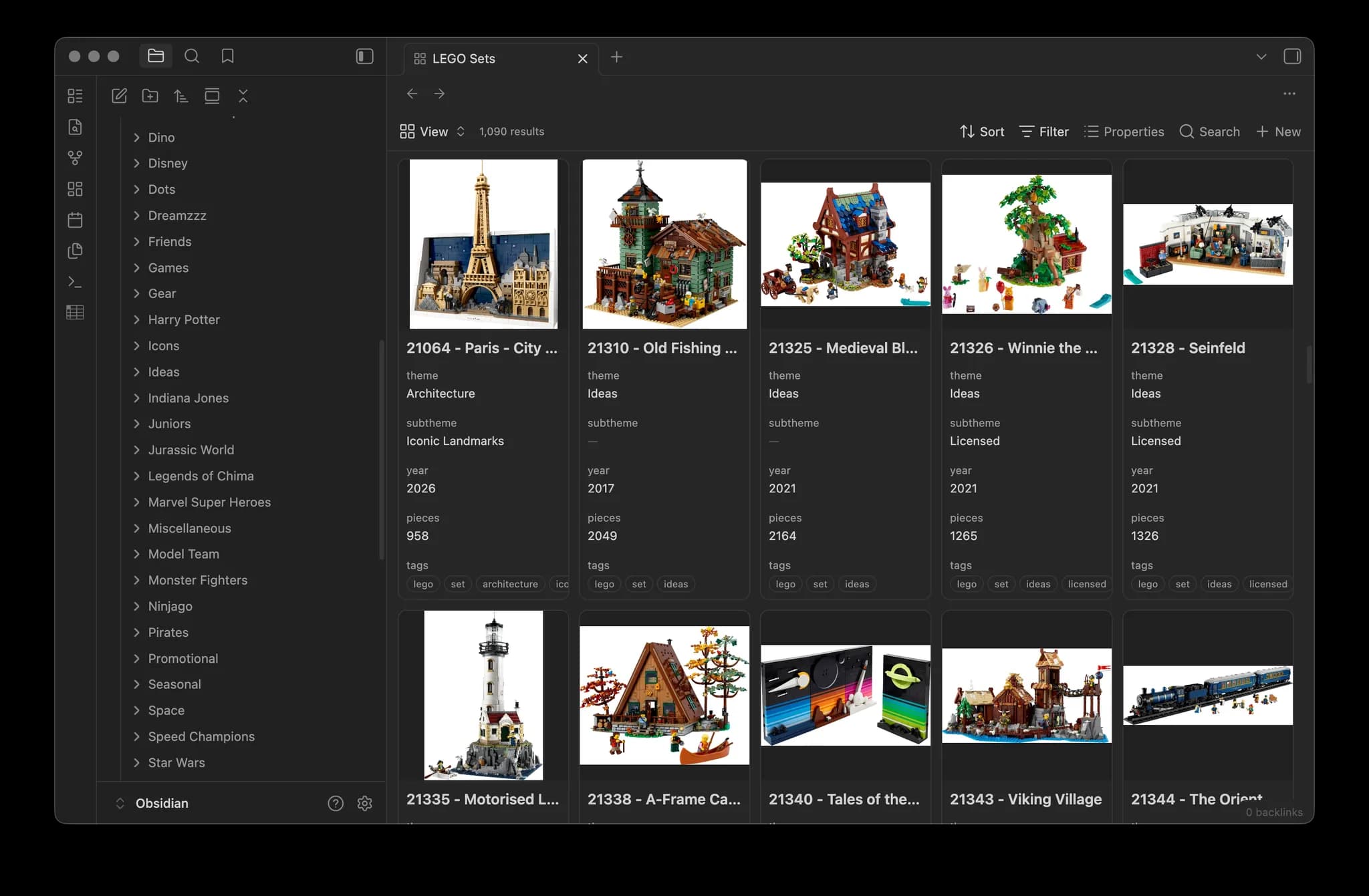Click the New button

tap(1278, 132)
